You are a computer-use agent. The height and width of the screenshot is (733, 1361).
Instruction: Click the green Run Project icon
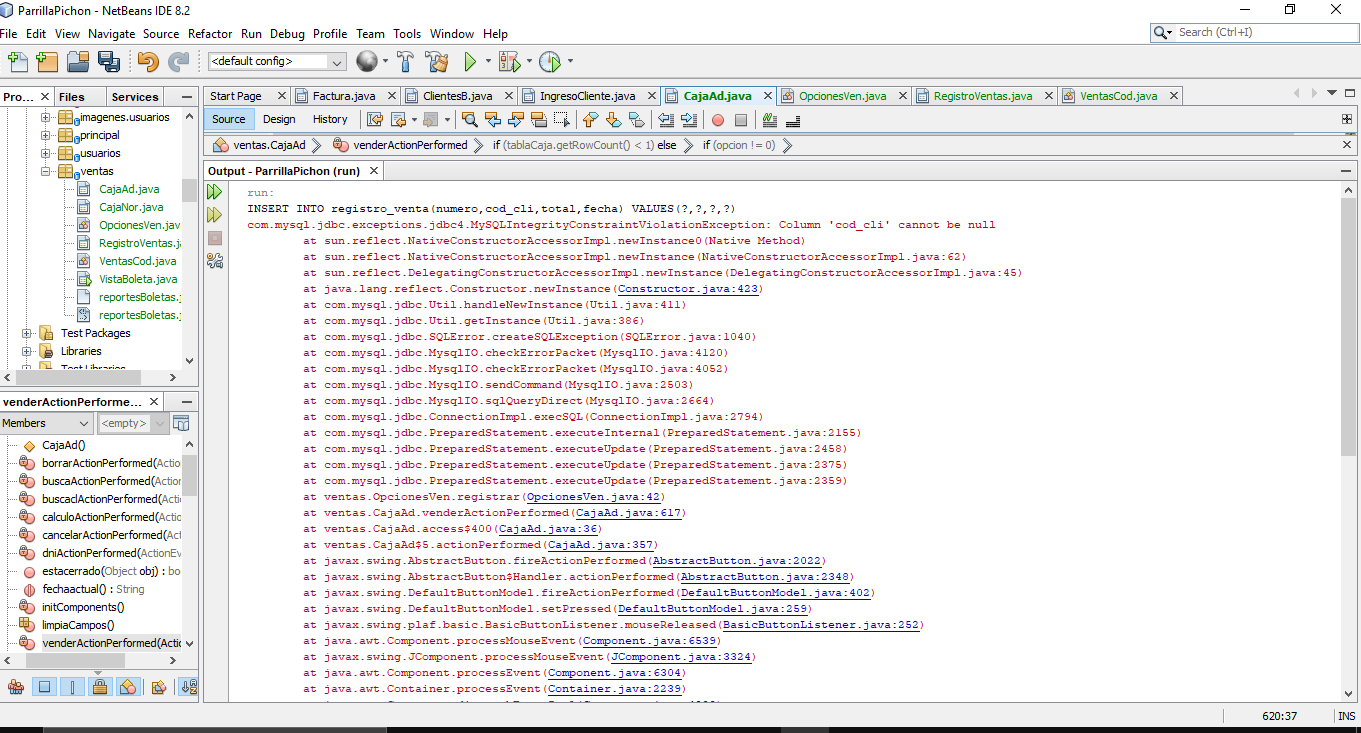click(470, 62)
